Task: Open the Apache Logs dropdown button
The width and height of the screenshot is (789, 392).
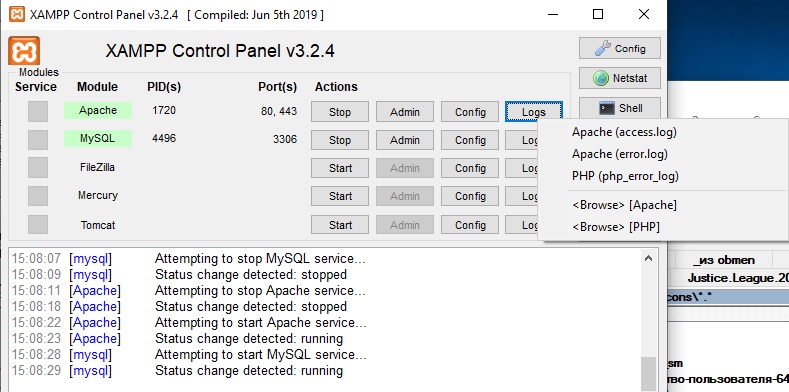Action: point(533,112)
